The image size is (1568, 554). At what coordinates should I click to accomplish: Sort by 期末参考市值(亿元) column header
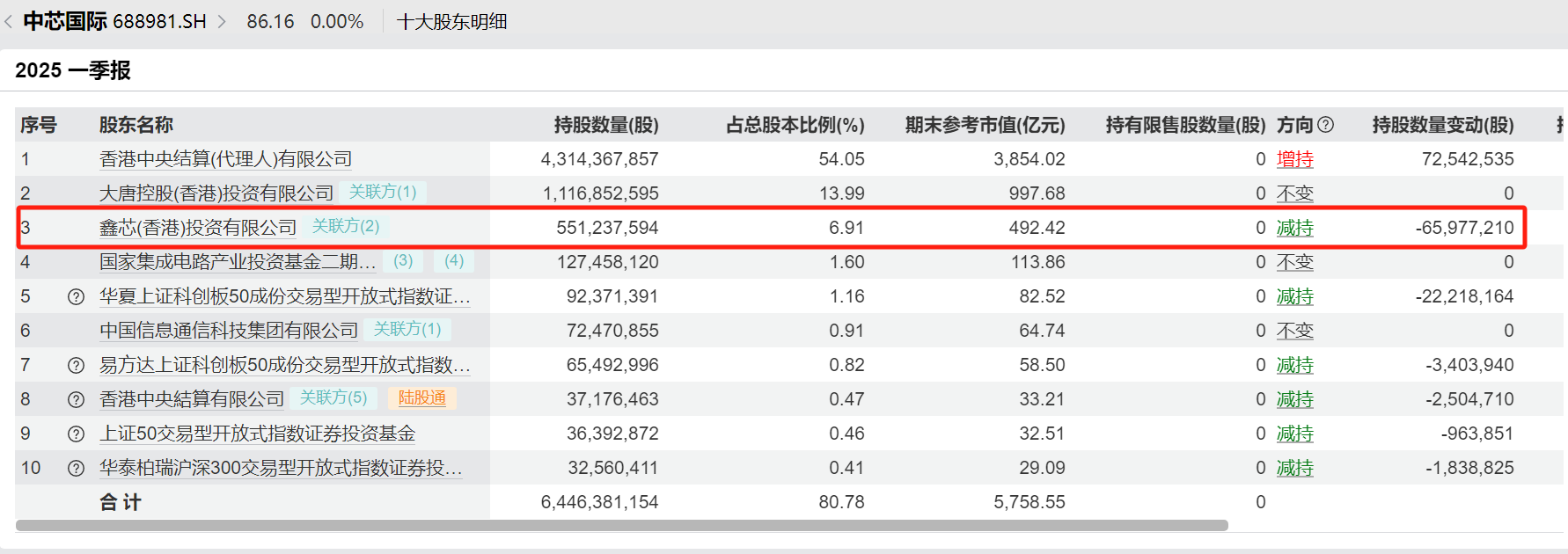coord(985,125)
